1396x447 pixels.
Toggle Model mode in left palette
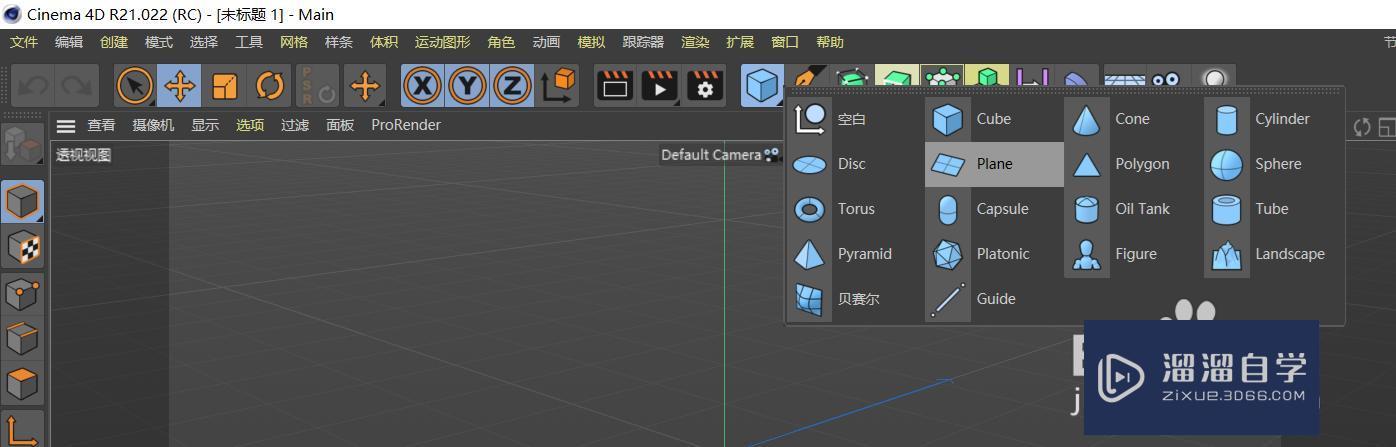click(x=22, y=201)
